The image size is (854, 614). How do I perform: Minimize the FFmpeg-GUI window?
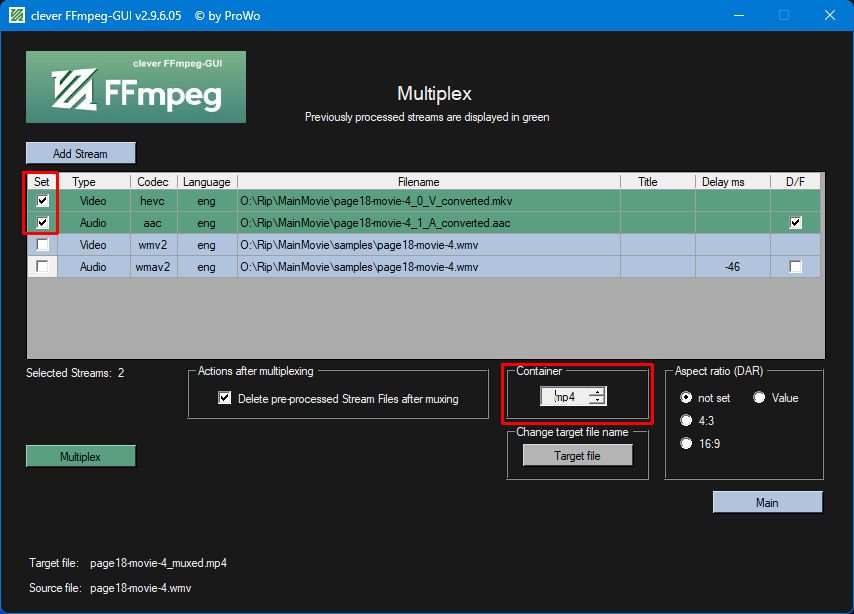click(739, 15)
